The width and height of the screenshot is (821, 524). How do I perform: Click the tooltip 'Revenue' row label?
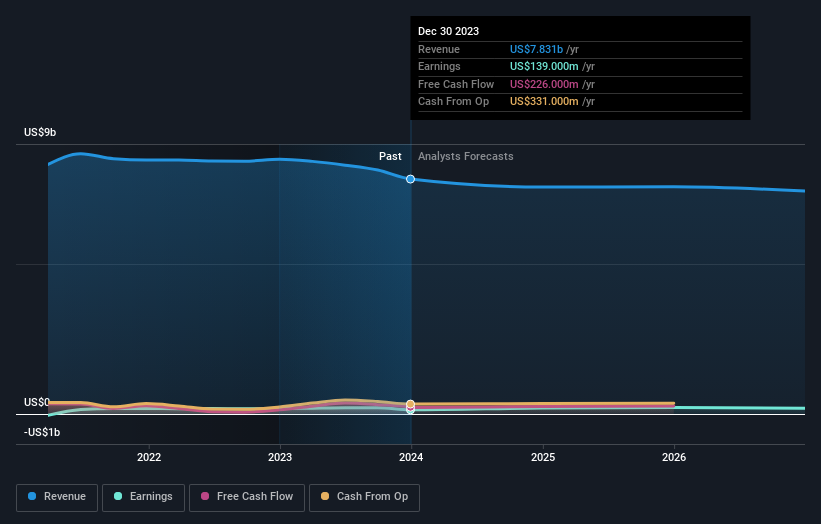439,49
